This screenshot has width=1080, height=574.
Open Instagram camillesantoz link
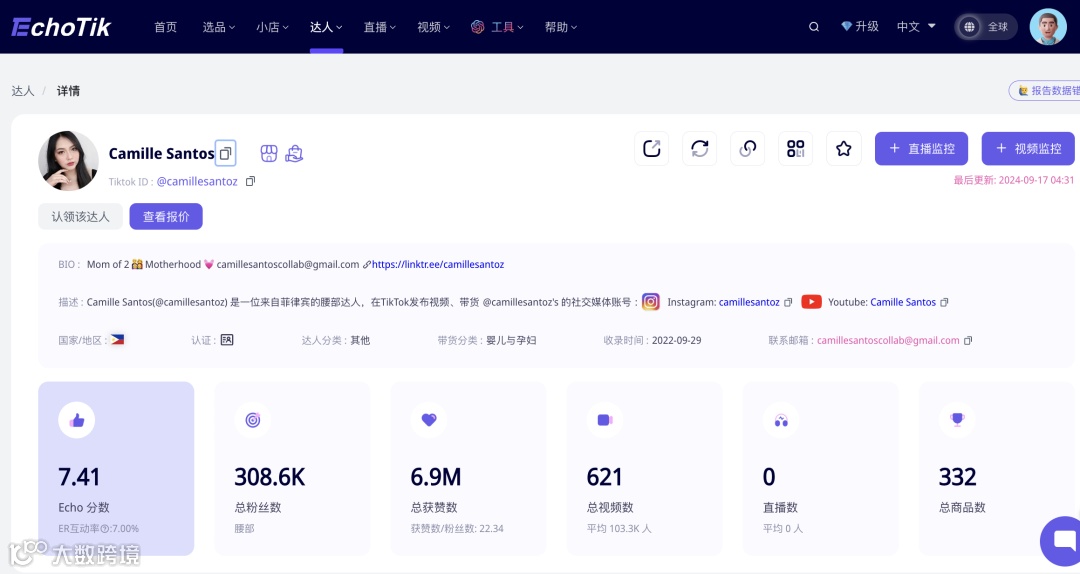[749, 303]
